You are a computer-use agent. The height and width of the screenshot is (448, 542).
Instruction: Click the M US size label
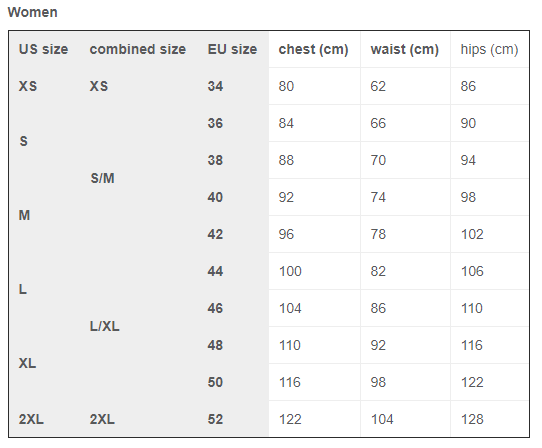[x=24, y=215]
